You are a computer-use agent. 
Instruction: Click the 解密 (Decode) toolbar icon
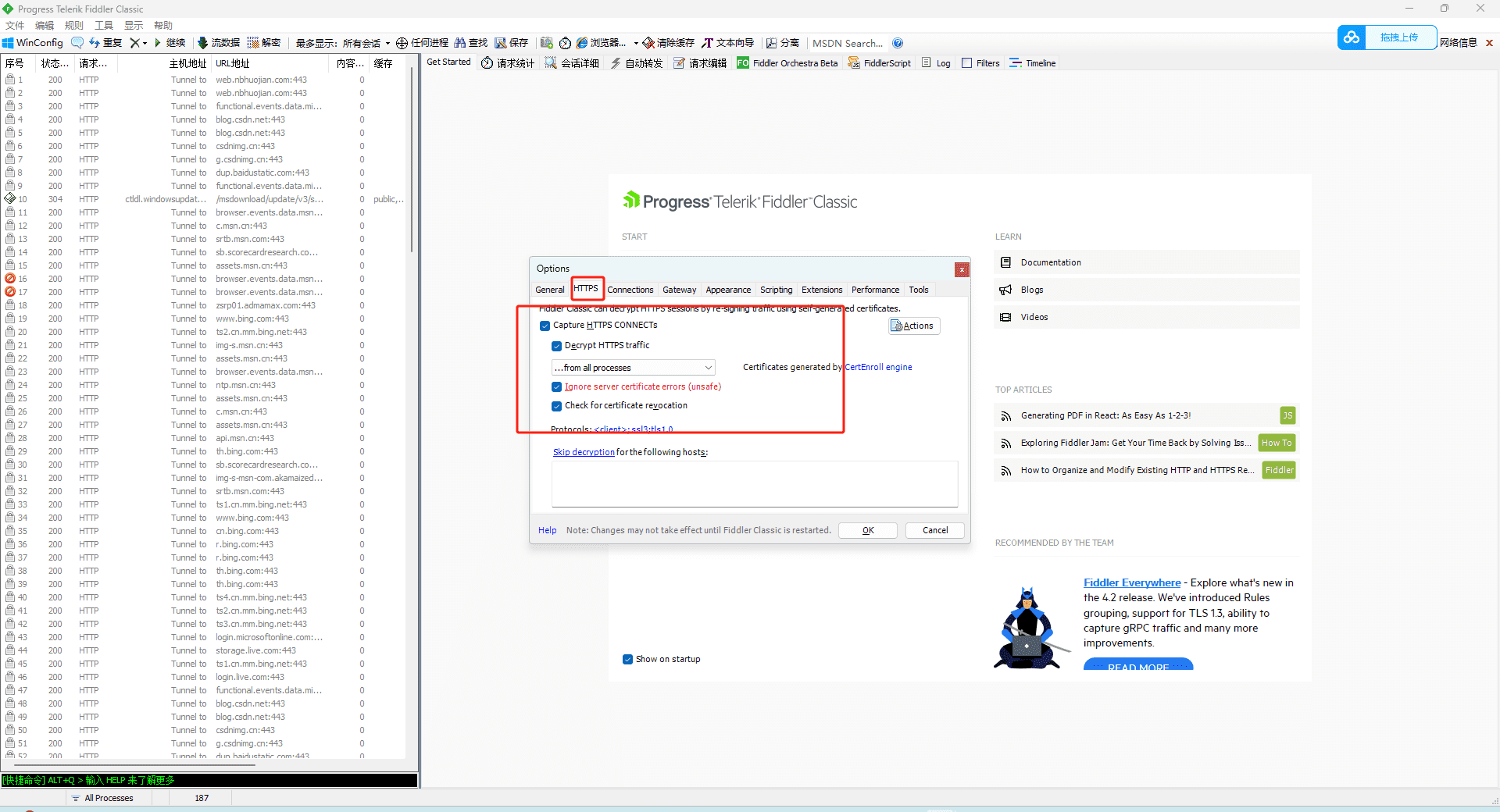pyautogui.click(x=253, y=43)
